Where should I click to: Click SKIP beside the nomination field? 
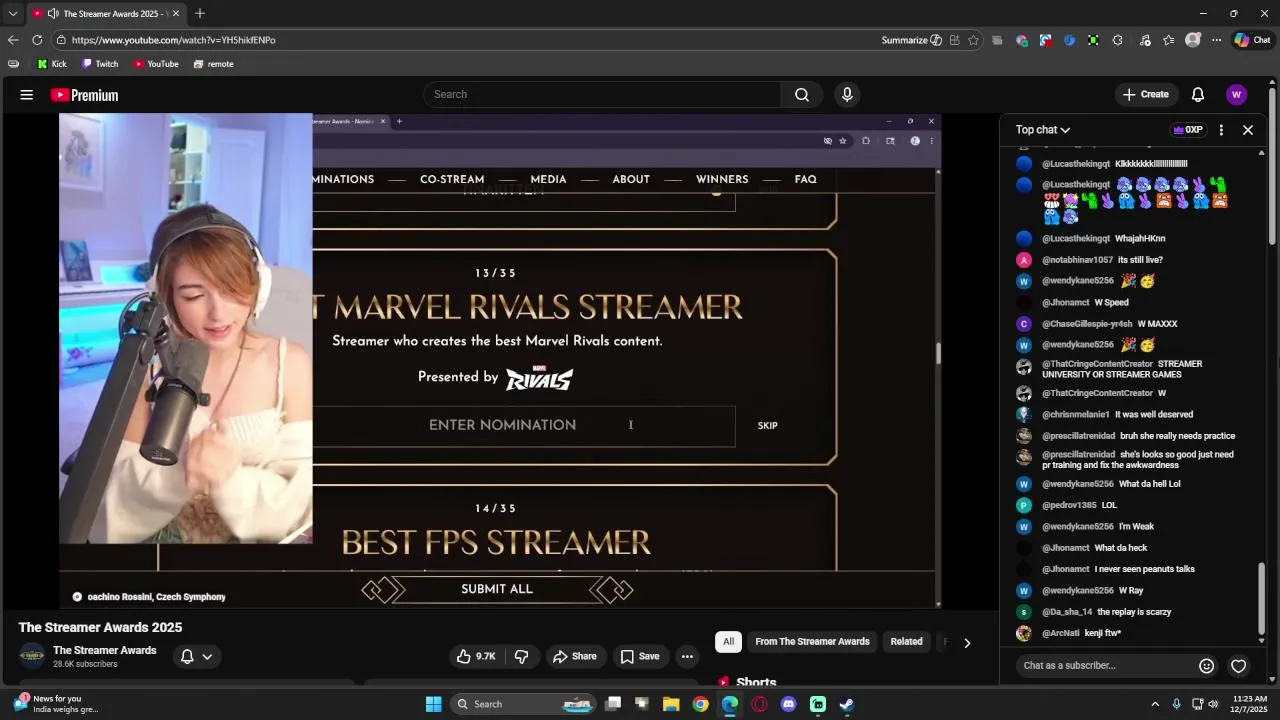[767, 426]
